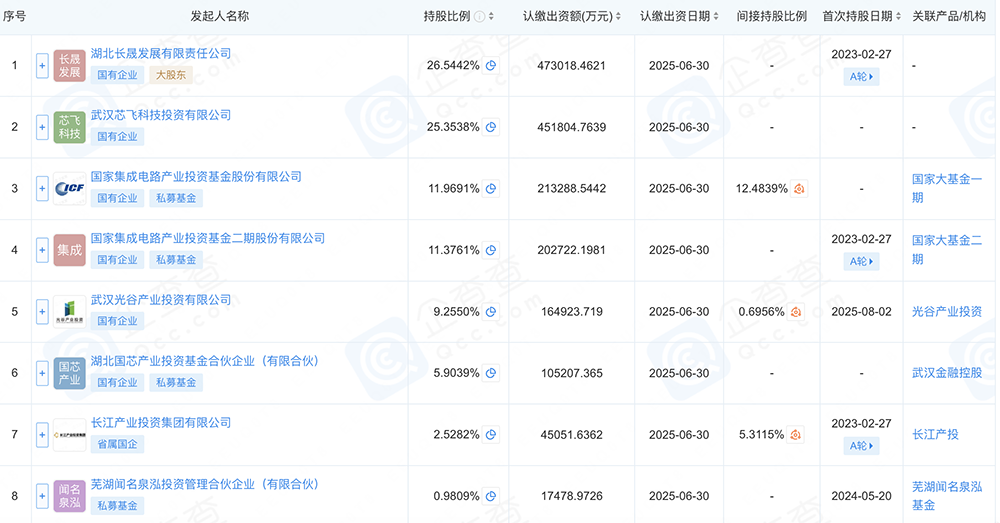
Task: Open 长江产业投资集团有限公司 company link
Action: 161,423
